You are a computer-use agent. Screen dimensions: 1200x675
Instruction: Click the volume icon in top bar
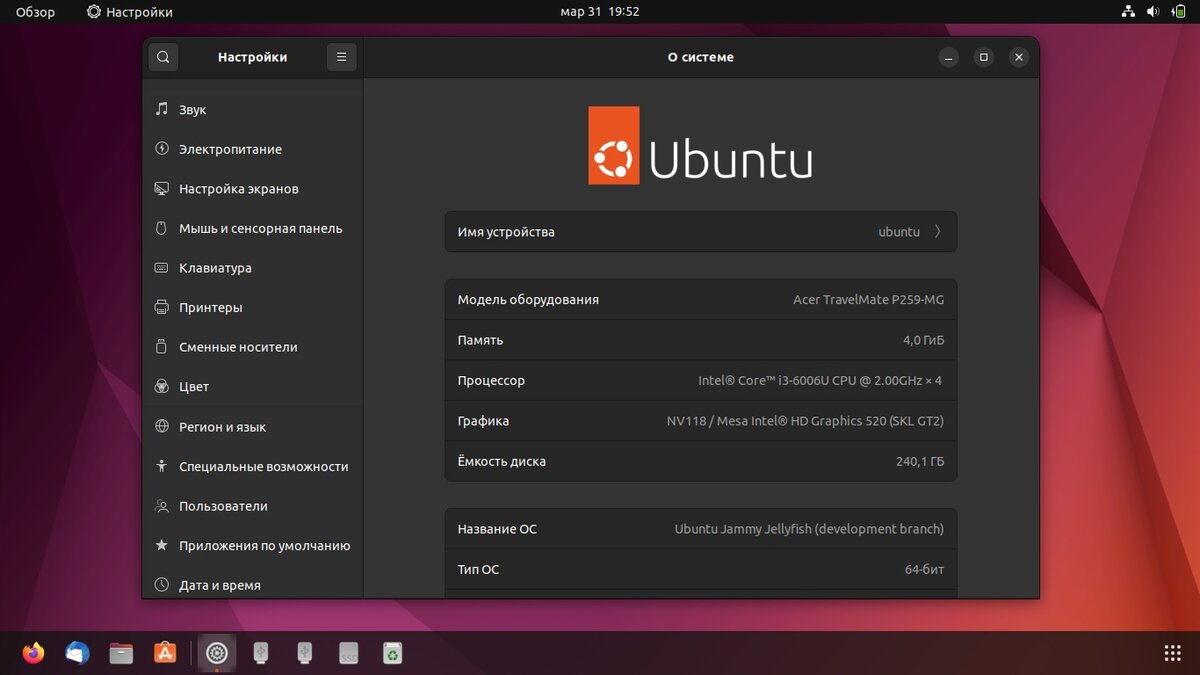point(1153,12)
